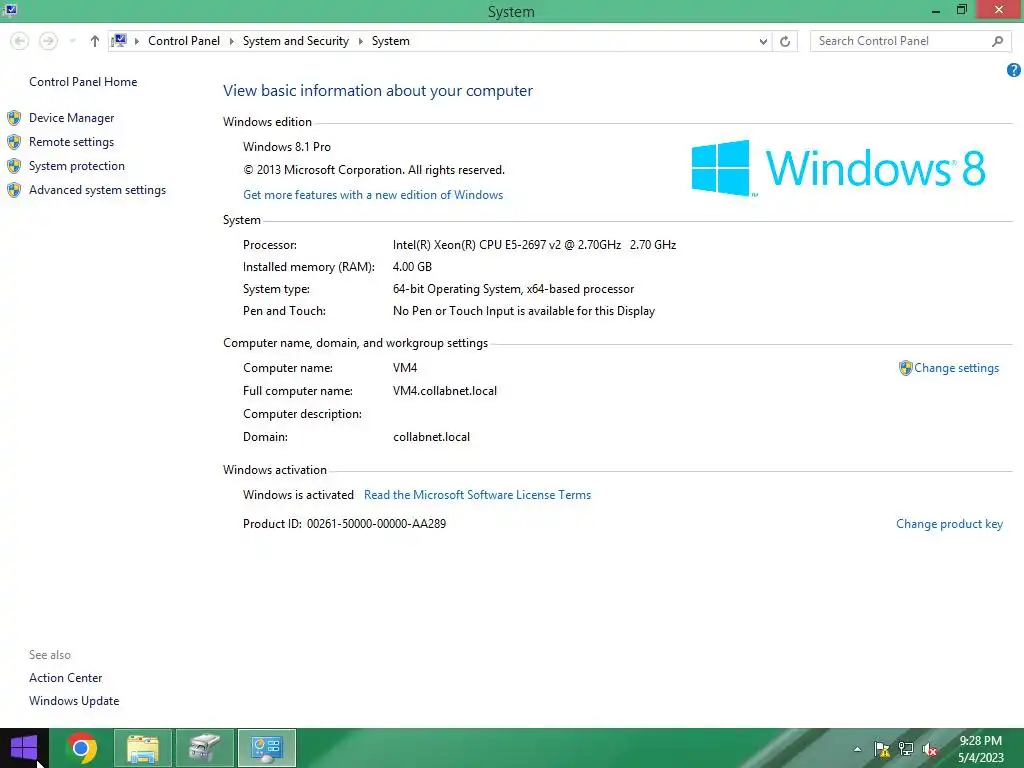
Task: Select System and Security in breadcrumb
Action: pos(296,40)
